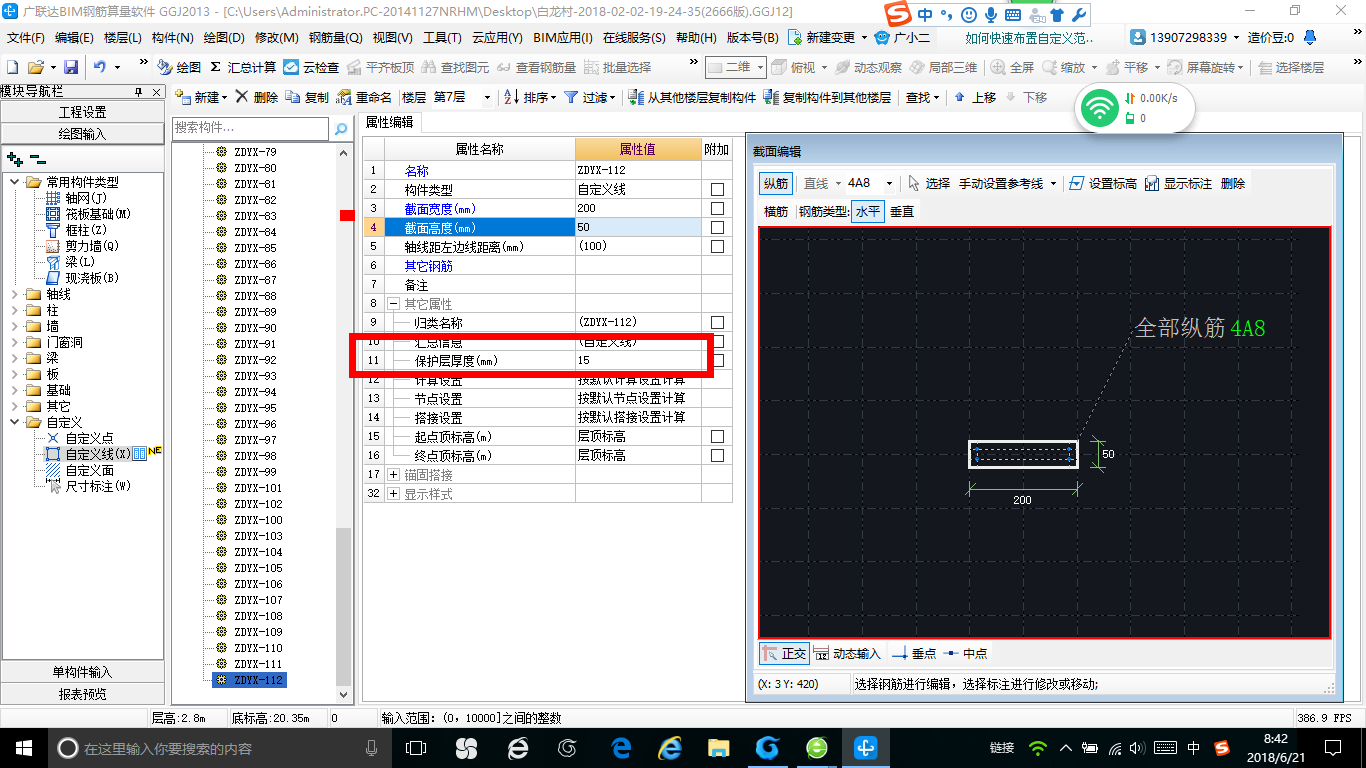Click 选择 pointer tool in section editor

pyautogui.click(x=929, y=183)
